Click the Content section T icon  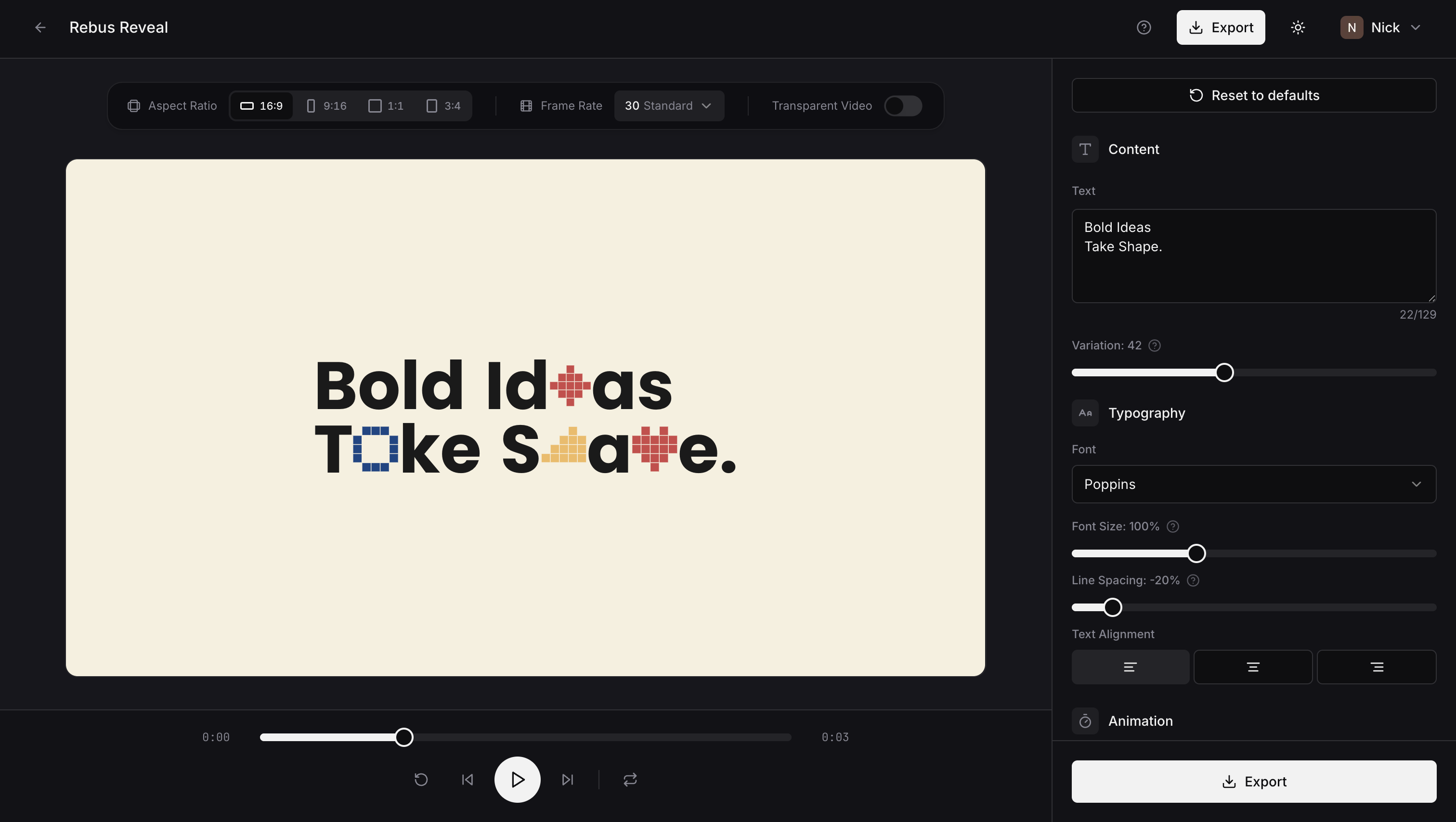point(1085,149)
